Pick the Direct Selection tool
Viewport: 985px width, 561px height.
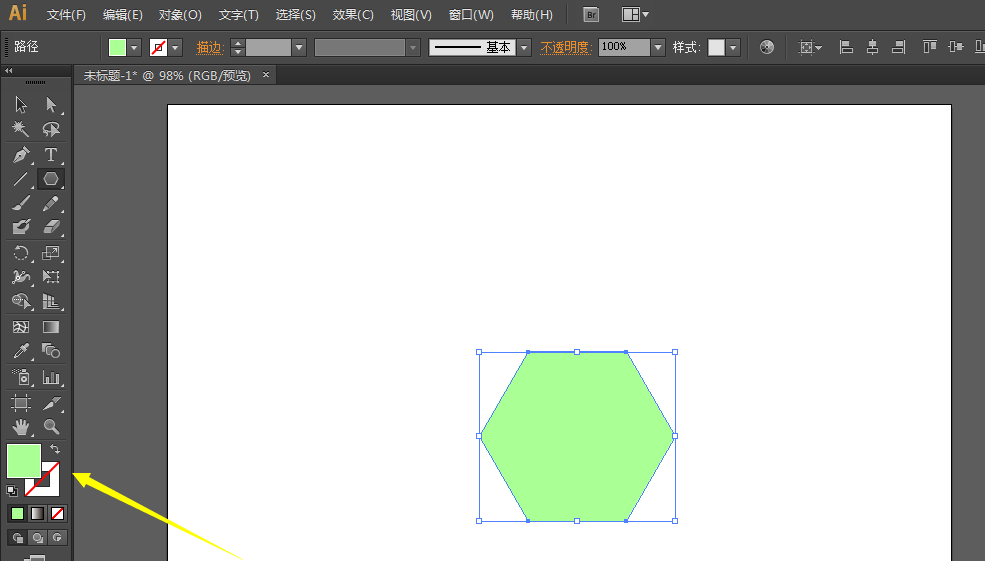(x=51, y=104)
